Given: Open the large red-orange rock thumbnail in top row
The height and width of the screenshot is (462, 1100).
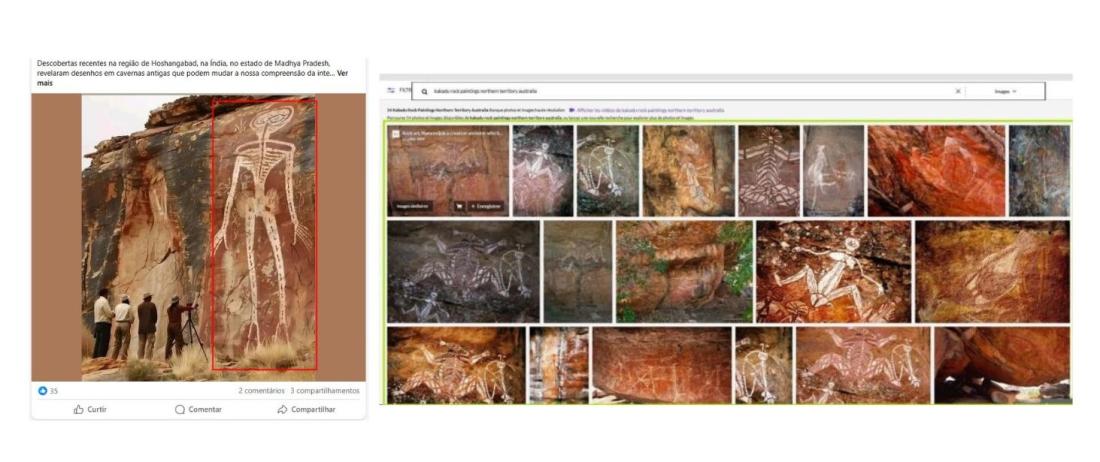Looking at the screenshot, I should tap(937, 170).
